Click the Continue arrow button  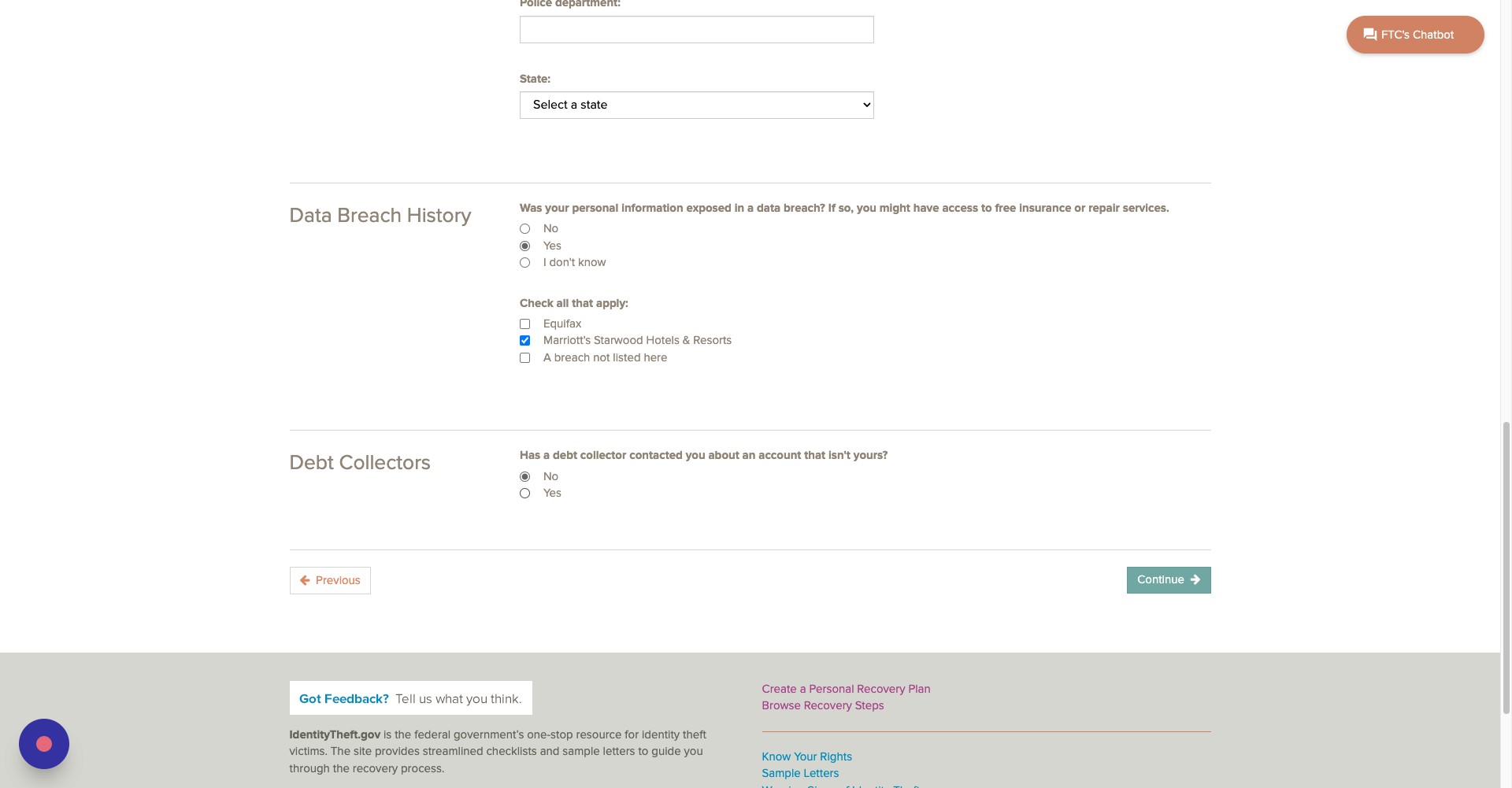[1168, 580]
